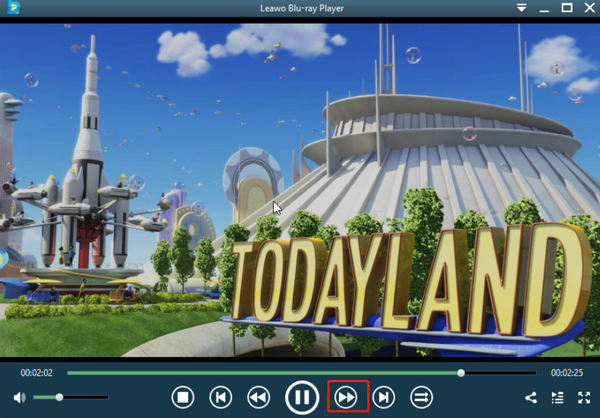Rewind the video
Viewport: 600px width, 418px height.
258,397
